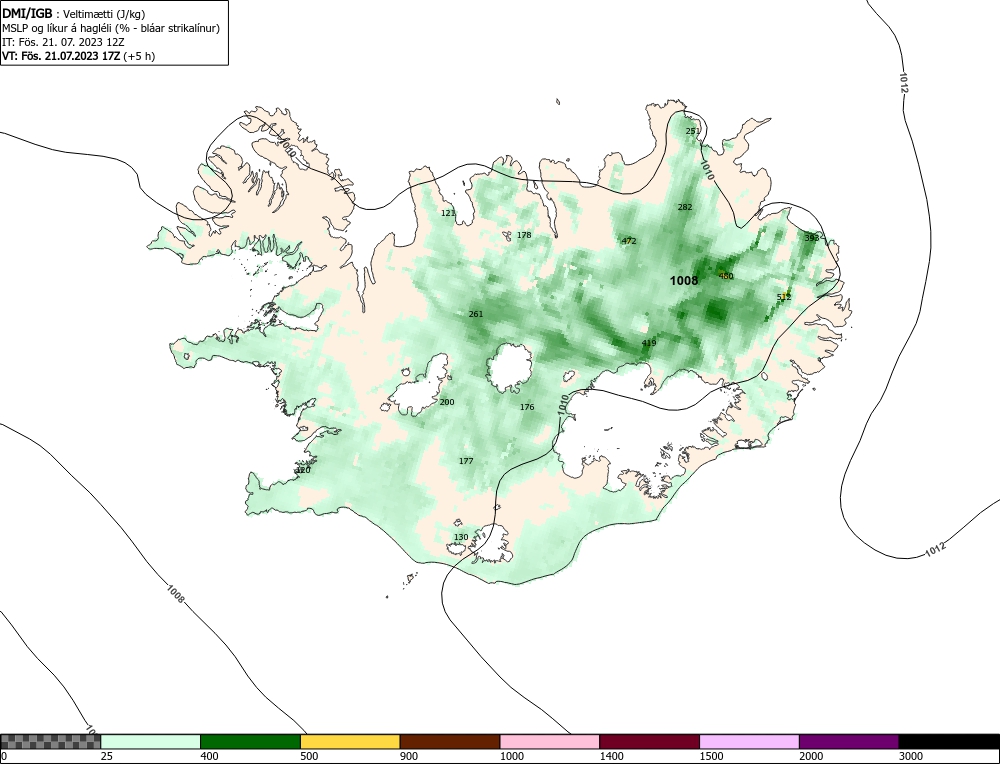1000x764 pixels.
Task: Pick the lavender 1500–2000 legend swatch
Action: pos(749,742)
